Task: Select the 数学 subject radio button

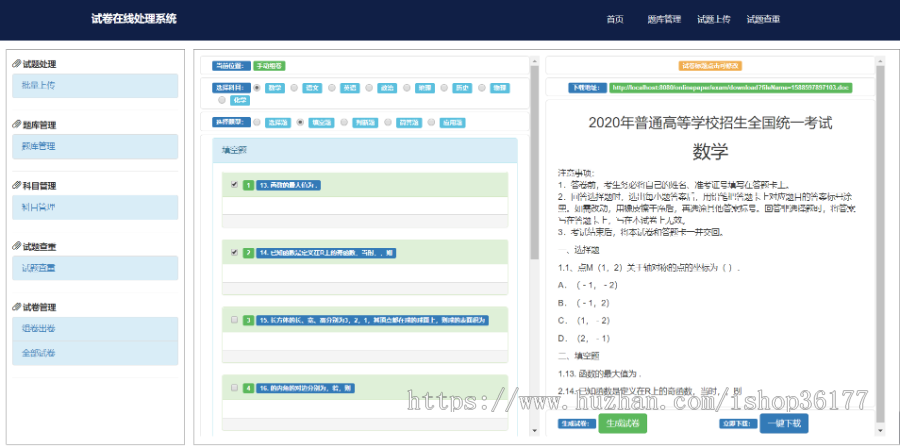Action: 257,88
